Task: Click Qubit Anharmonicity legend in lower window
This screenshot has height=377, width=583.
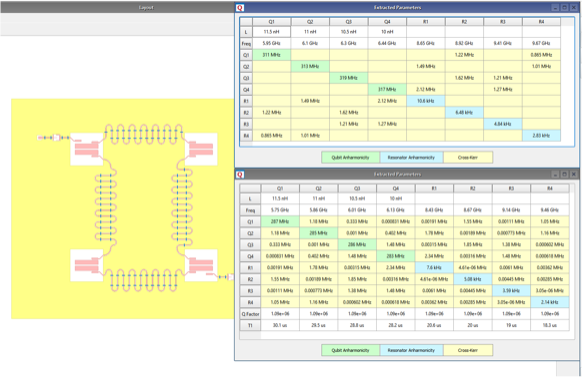Action: click(350, 350)
